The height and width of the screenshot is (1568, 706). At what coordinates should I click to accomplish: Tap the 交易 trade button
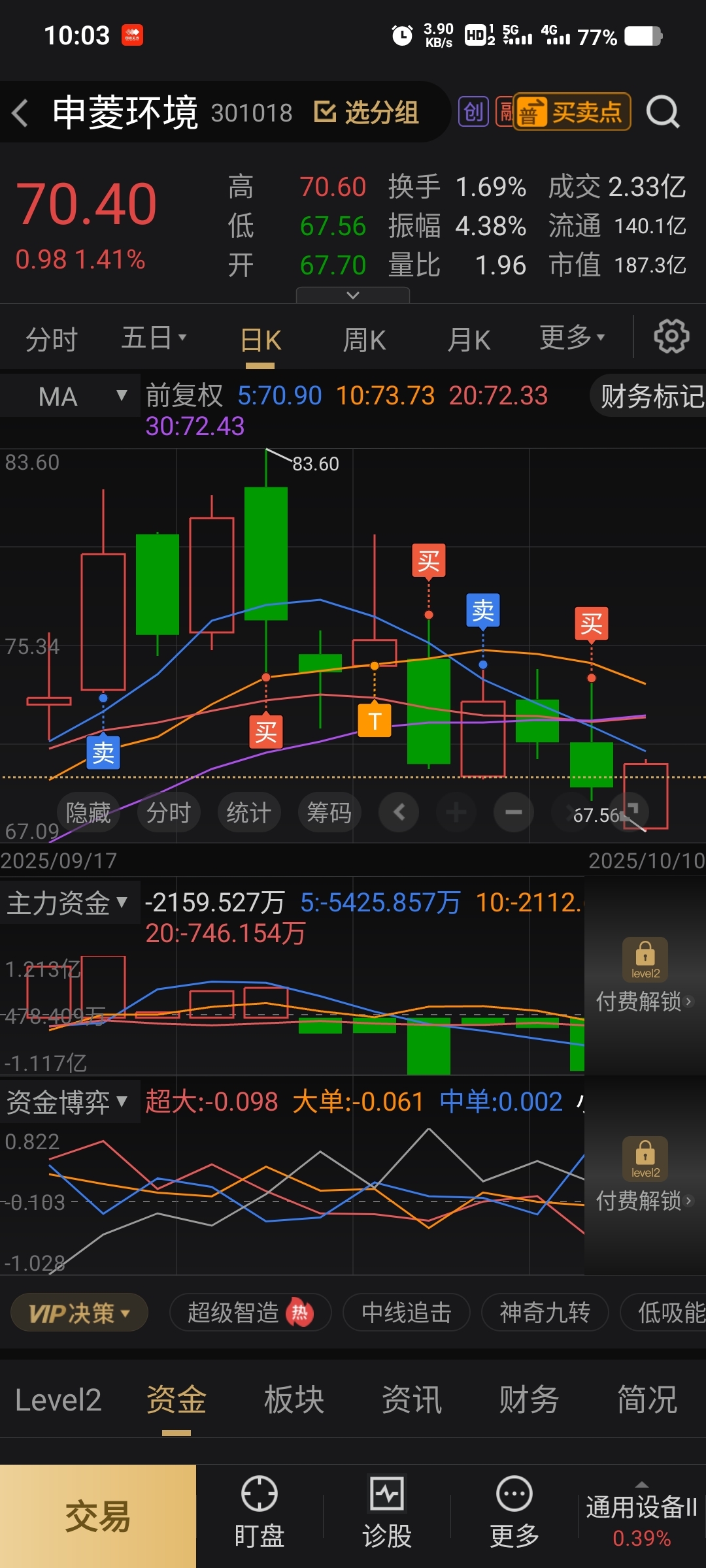[98, 1516]
